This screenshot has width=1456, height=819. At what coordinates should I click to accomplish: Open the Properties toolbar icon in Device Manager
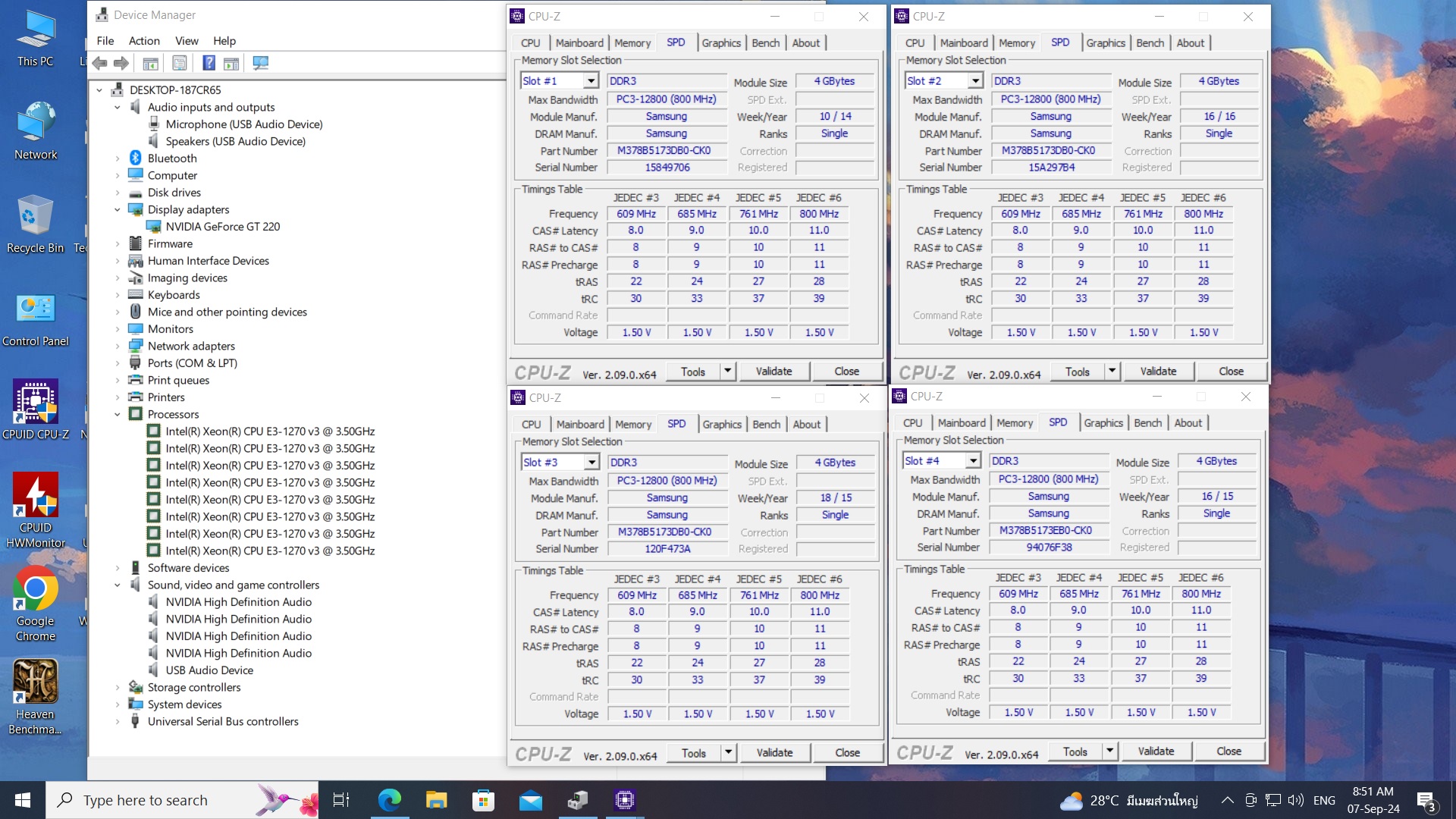pos(179,64)
